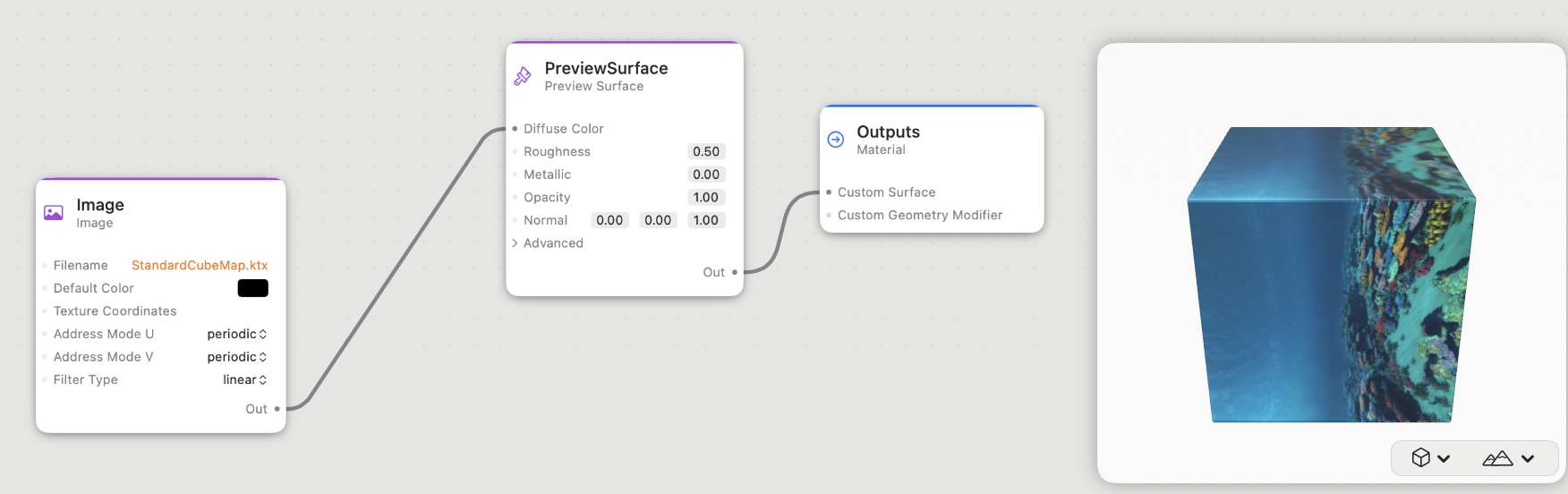Click the Image node Out port
This screenshot has height=494, width=1568.
[x=277, y=409]
